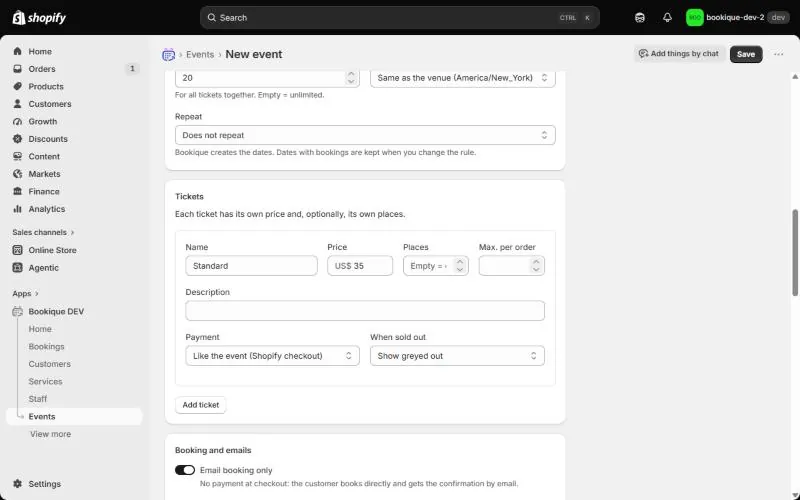The width and height of the screenshot is (800, 500).
Task: Open the Repeat dropdown
Action: 365,135
